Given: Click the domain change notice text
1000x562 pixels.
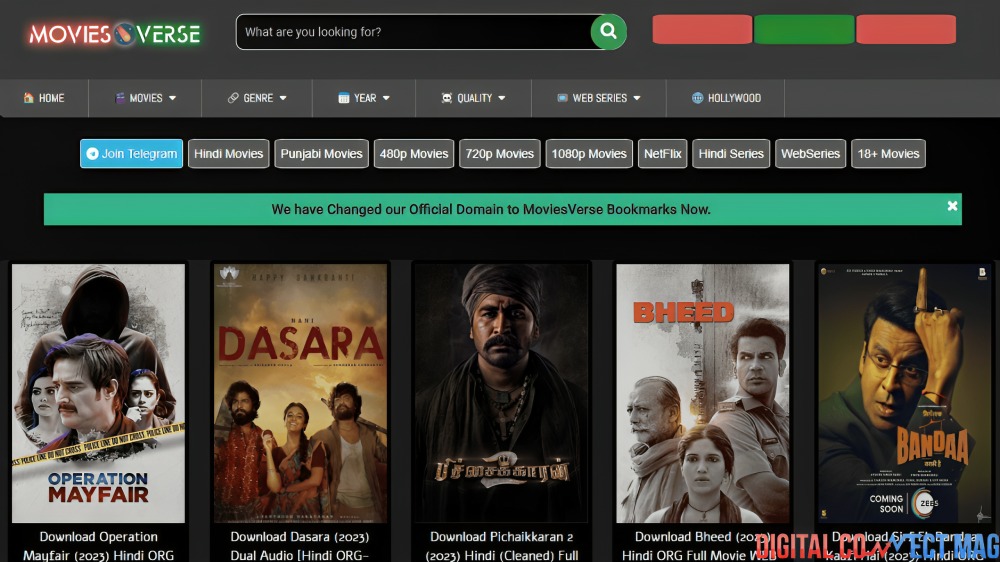Looking at the screenshot, I should [x=490, y=209].
